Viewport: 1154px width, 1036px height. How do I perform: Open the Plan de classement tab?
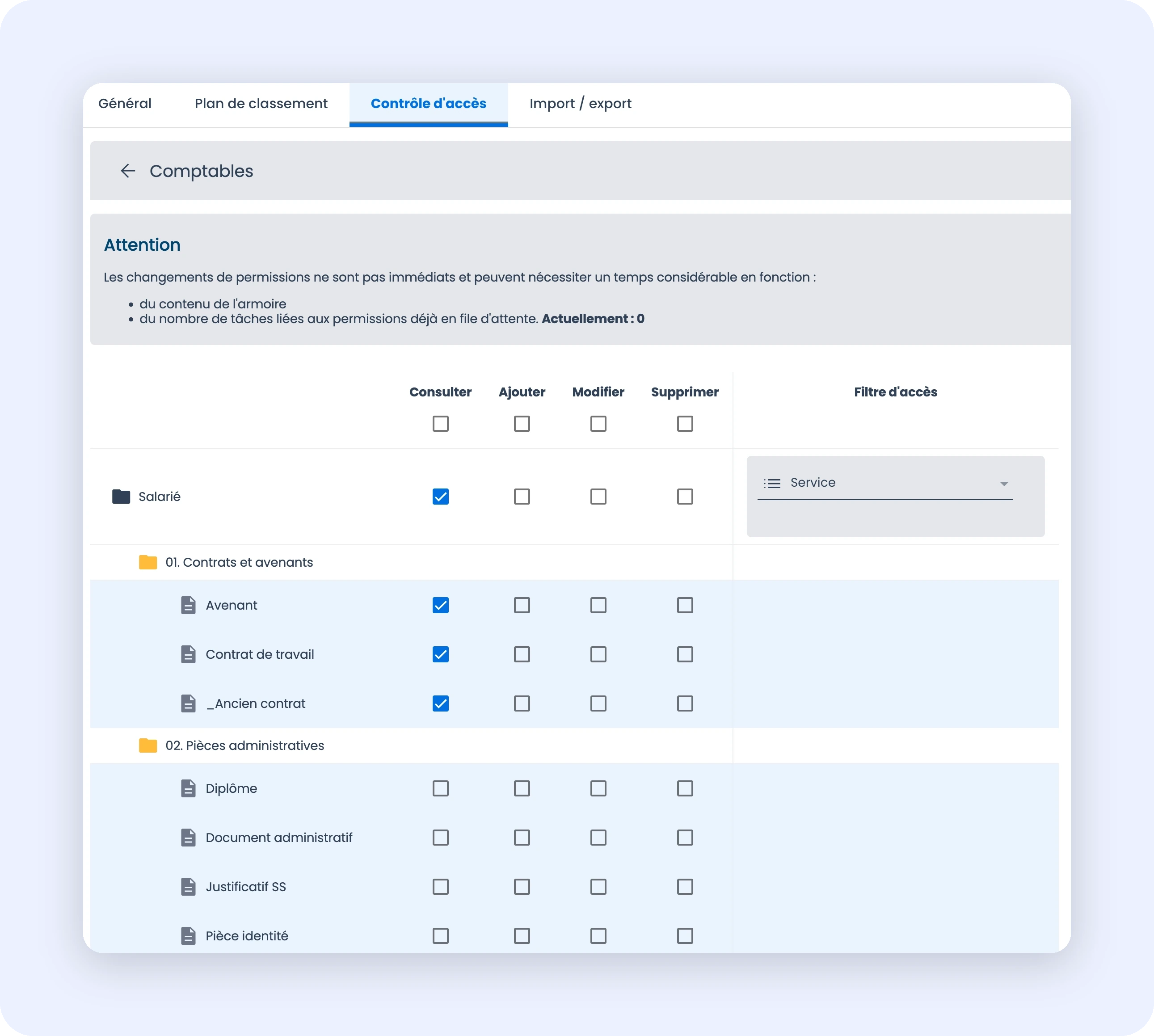pyautogui.click(x=261, y=104)
